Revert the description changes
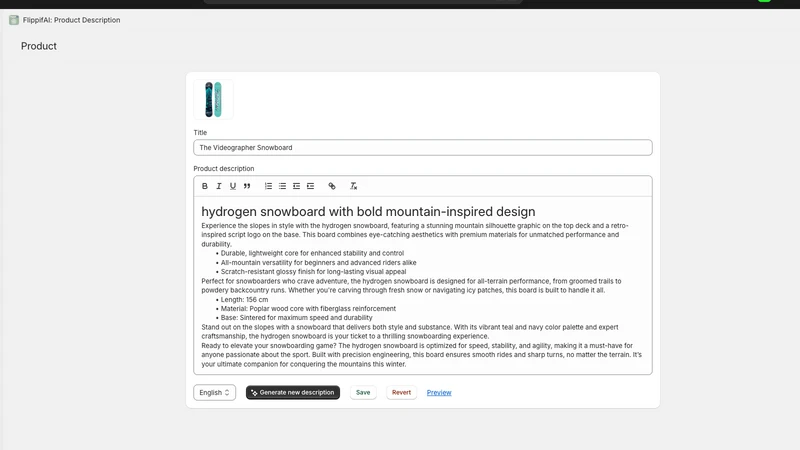 401,392
